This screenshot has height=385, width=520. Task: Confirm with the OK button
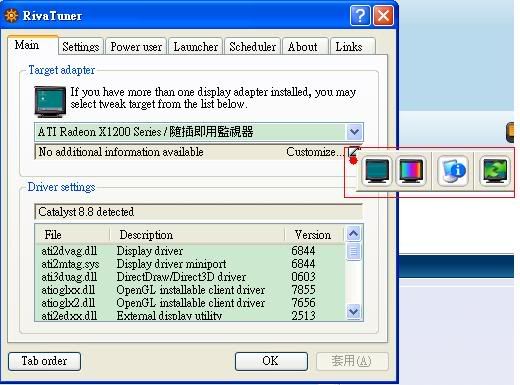[x=271, y=361]
